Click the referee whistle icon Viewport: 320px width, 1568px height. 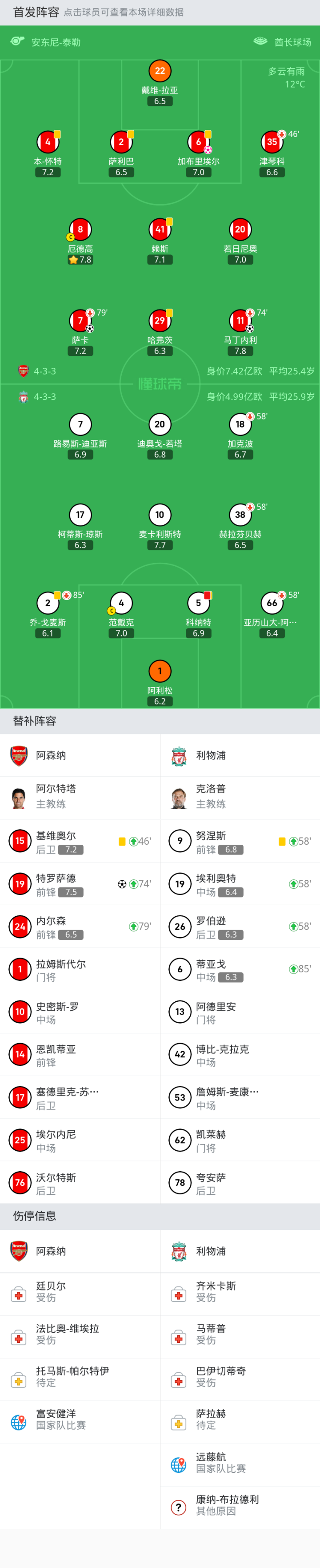17,41
